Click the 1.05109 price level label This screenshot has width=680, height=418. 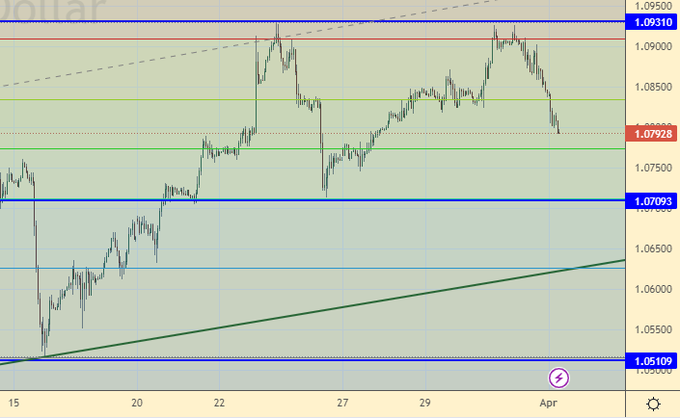pyautogui.click(x=652, y=360)
